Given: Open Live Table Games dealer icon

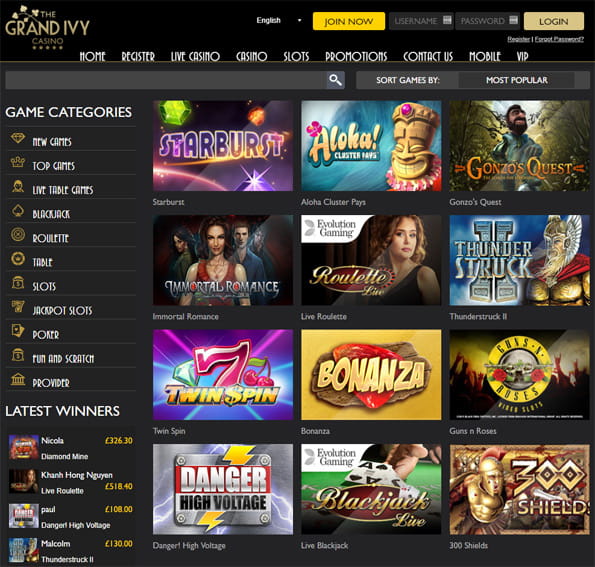Looking at the screenshot, I should coord(18,186).
